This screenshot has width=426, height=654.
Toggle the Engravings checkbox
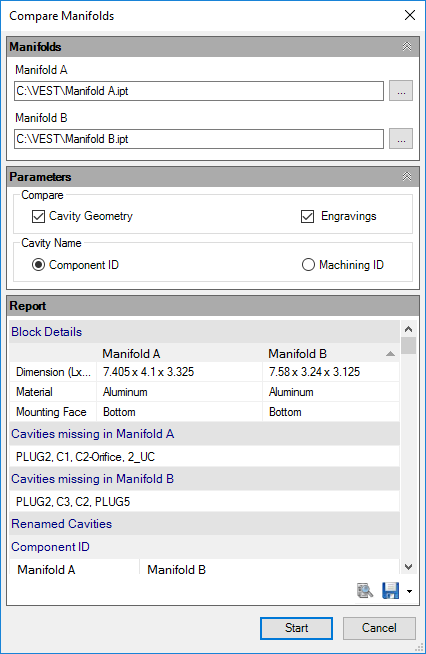[308, 216]
